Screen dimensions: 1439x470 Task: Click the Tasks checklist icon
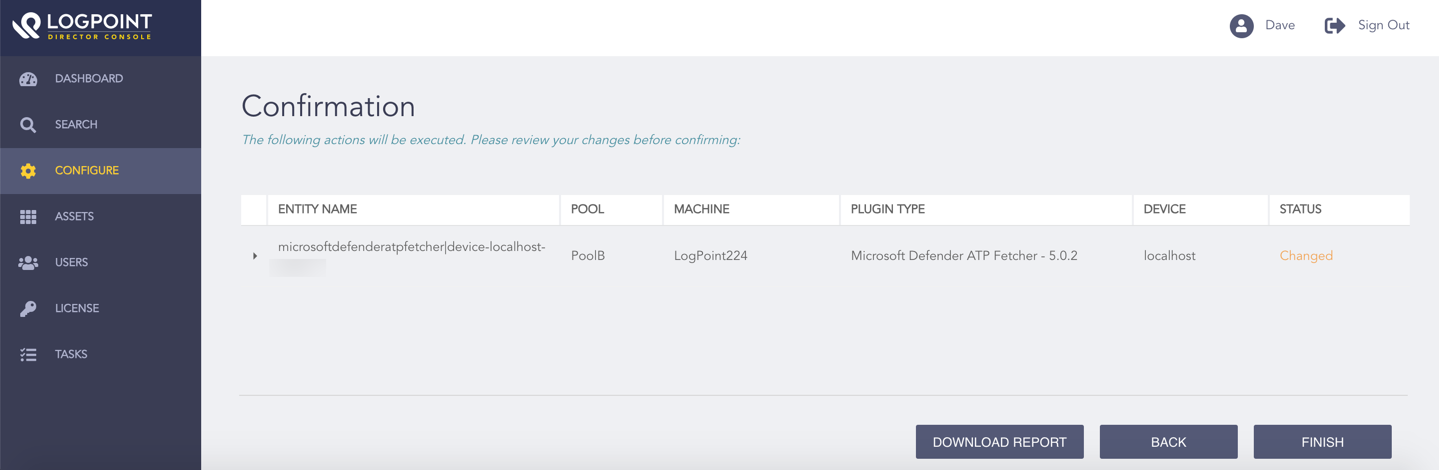point(28,355)
